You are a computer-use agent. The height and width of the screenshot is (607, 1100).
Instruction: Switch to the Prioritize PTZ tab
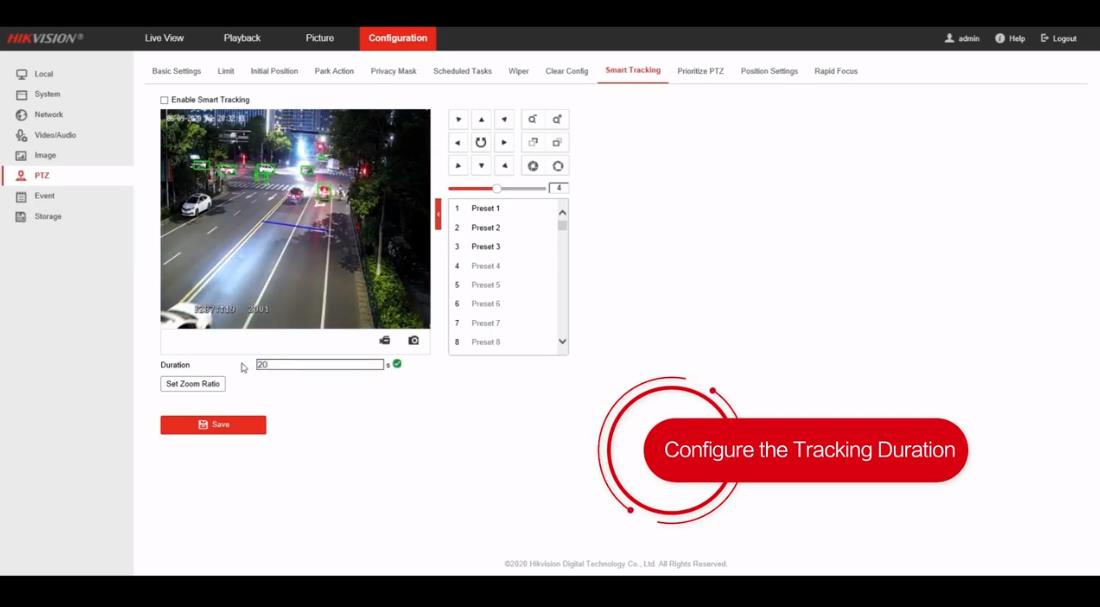click(700, 71)
